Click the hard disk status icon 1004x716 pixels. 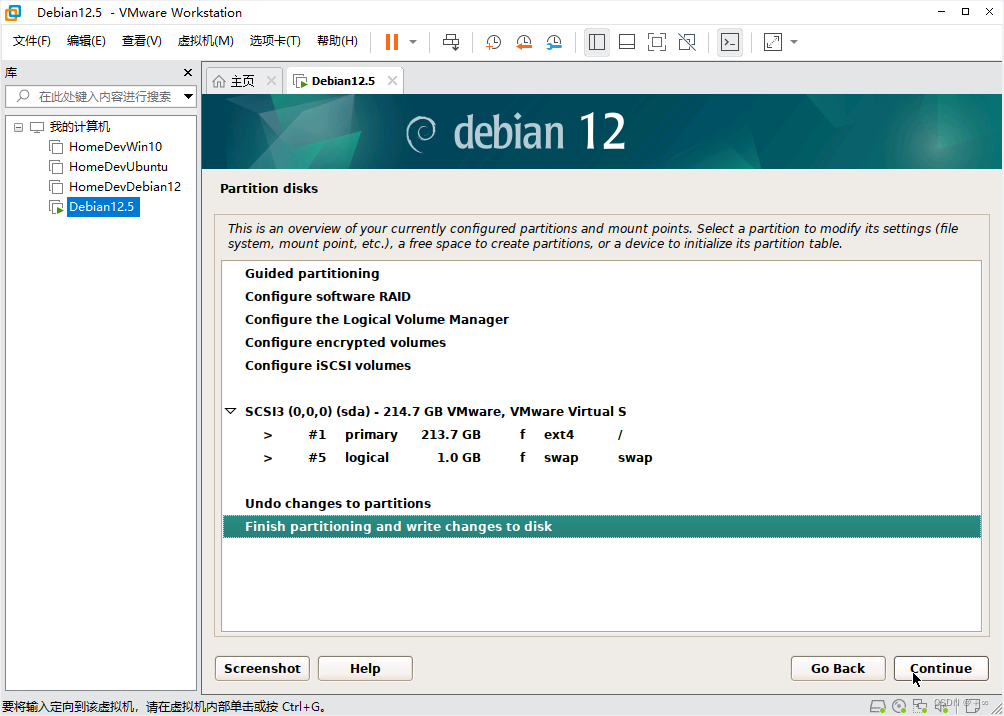click(x=878, y=707)
